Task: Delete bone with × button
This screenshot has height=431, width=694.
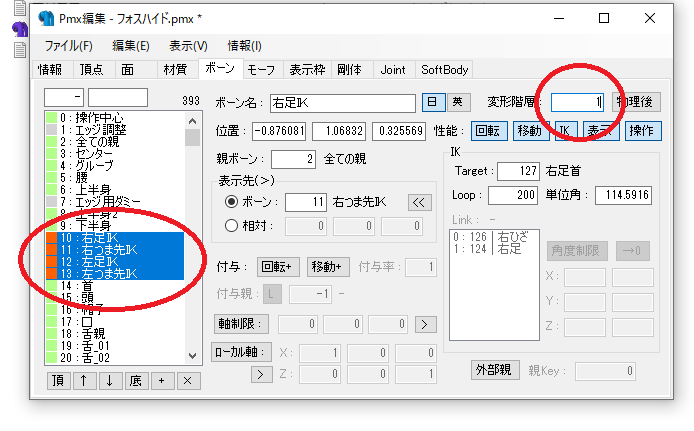Action: point(188,381)
